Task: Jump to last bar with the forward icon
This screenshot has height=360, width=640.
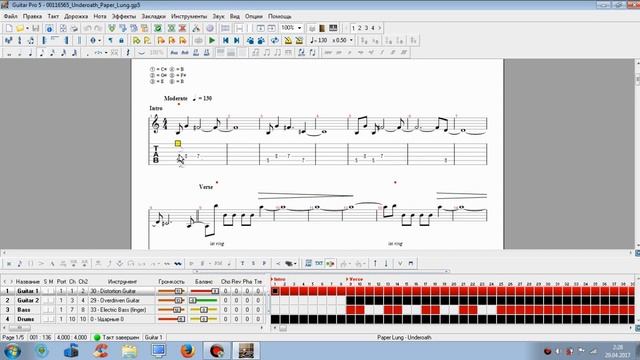Action: pyautogui.click(x=236, y=40)
